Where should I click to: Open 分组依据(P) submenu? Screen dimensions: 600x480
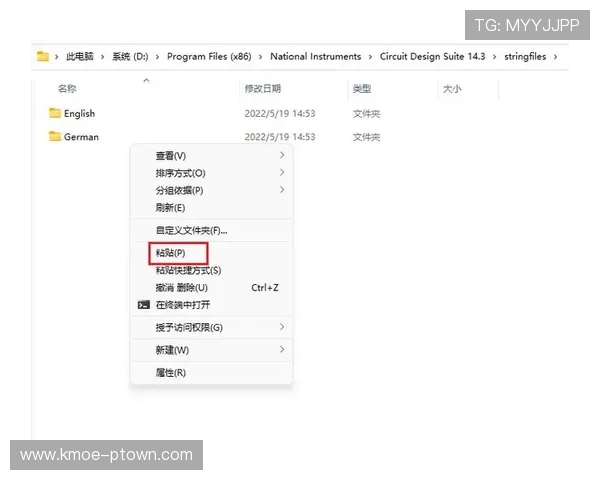pos(212,190)
